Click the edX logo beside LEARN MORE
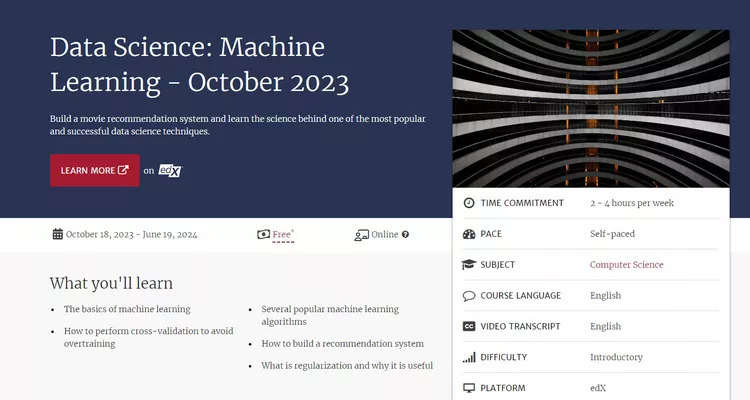750x400 pixels. [170, 170]
